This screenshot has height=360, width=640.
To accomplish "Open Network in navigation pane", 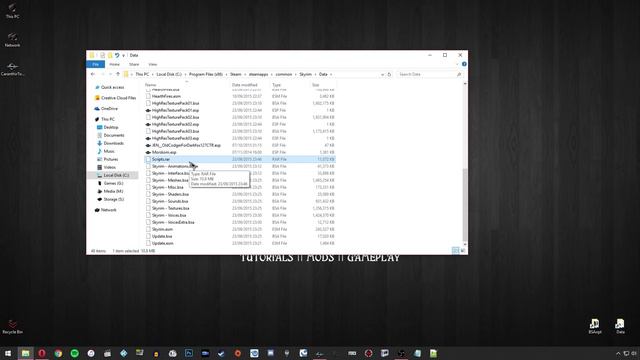I will [109, 210].
